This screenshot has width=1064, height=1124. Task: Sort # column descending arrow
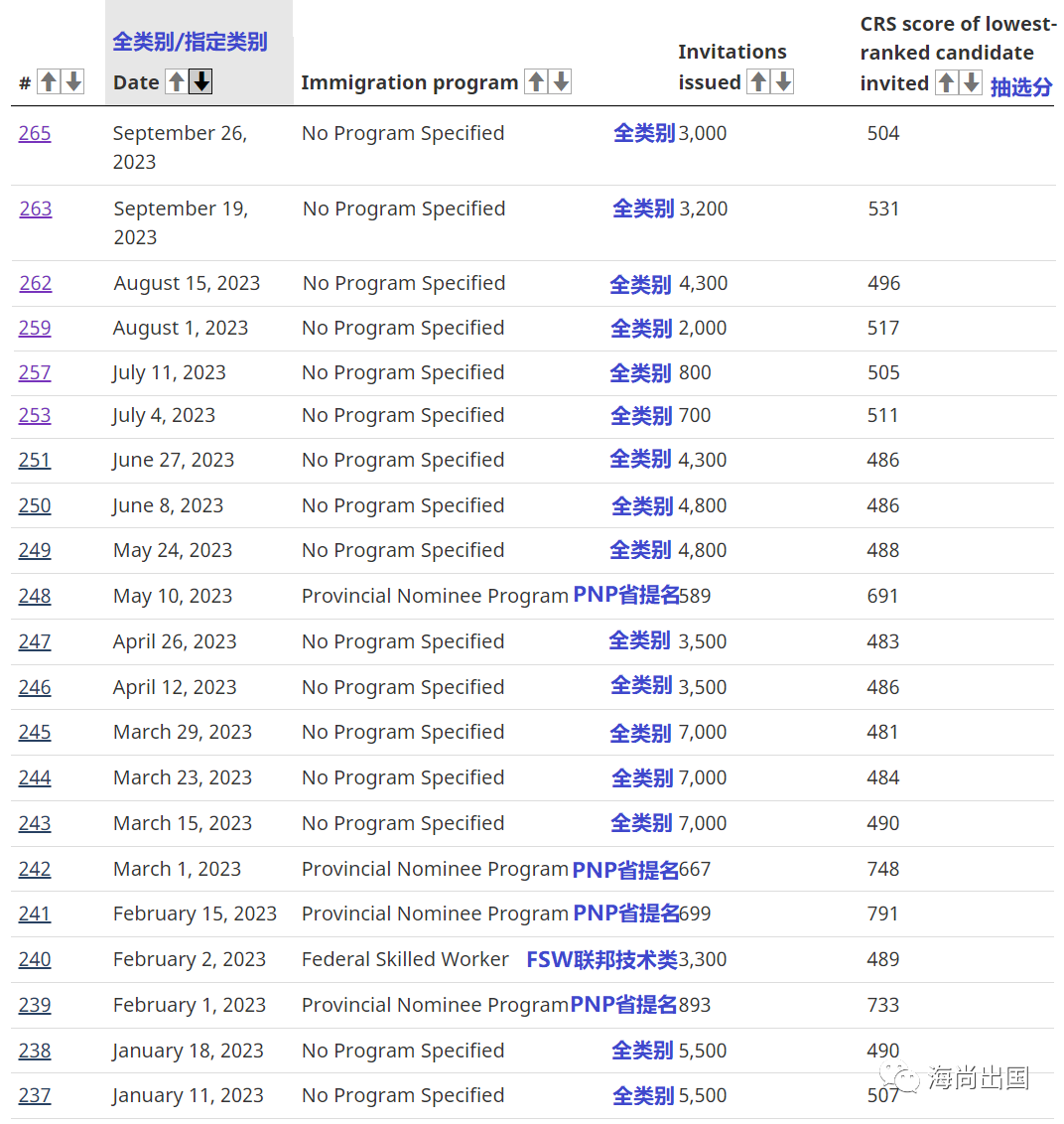click(x=73, y=82)
